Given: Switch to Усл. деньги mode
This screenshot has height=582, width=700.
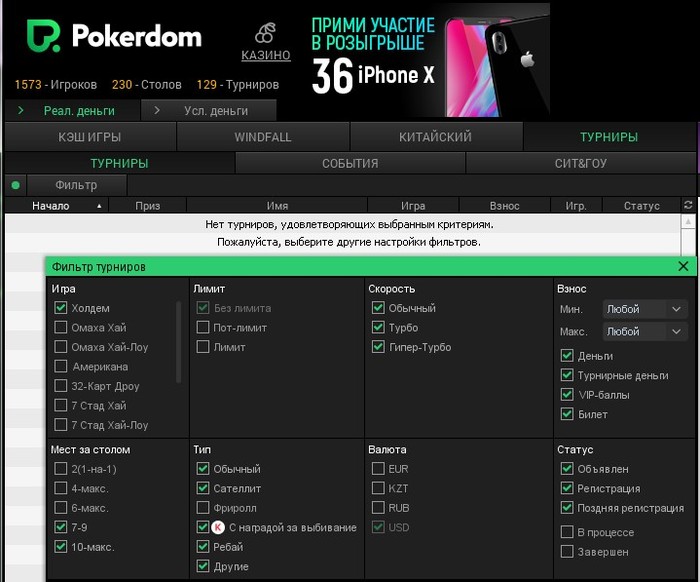Looking at the screenshot, I should coord(208,111).
